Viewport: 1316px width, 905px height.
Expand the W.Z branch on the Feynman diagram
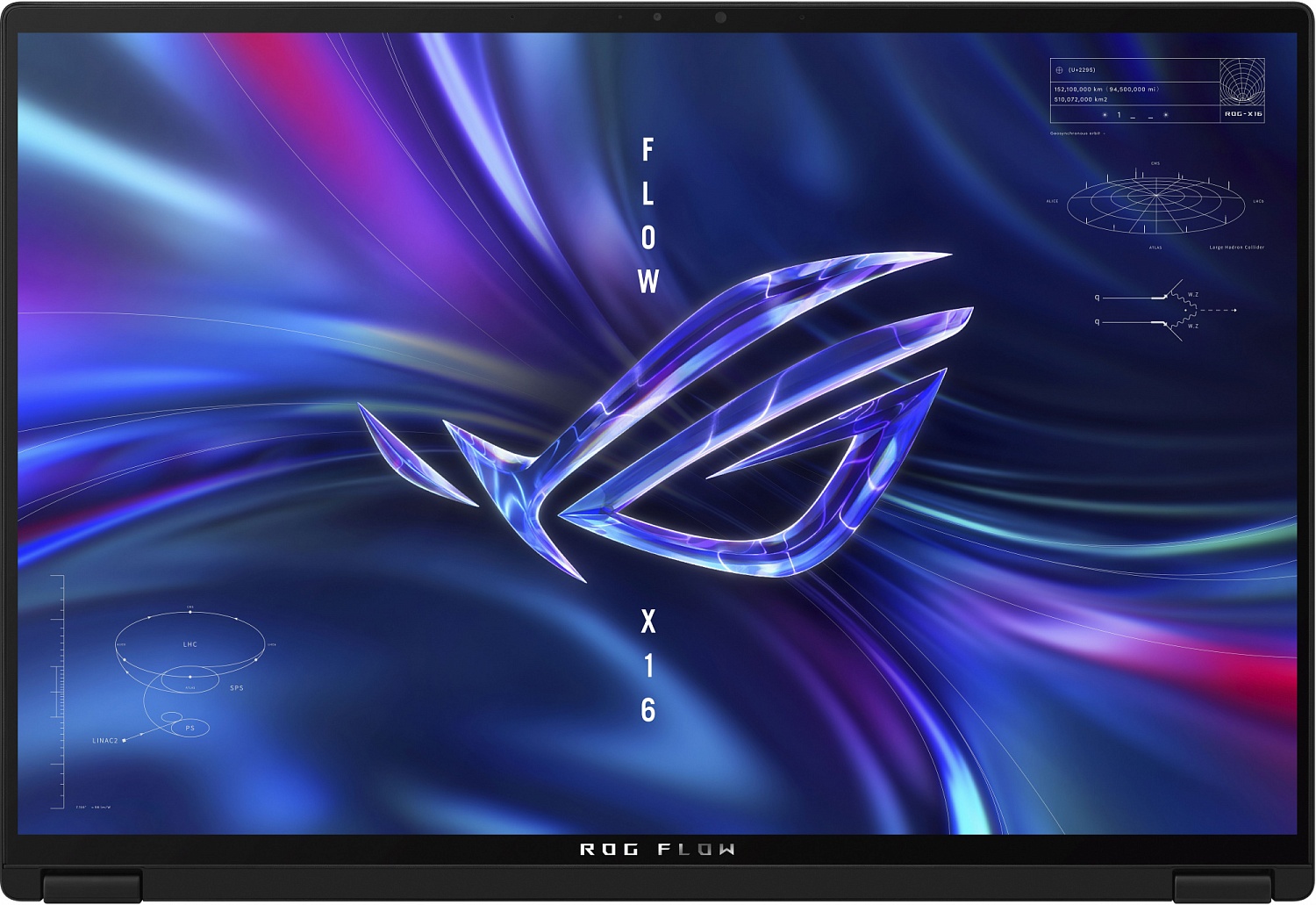(1192, 294)
